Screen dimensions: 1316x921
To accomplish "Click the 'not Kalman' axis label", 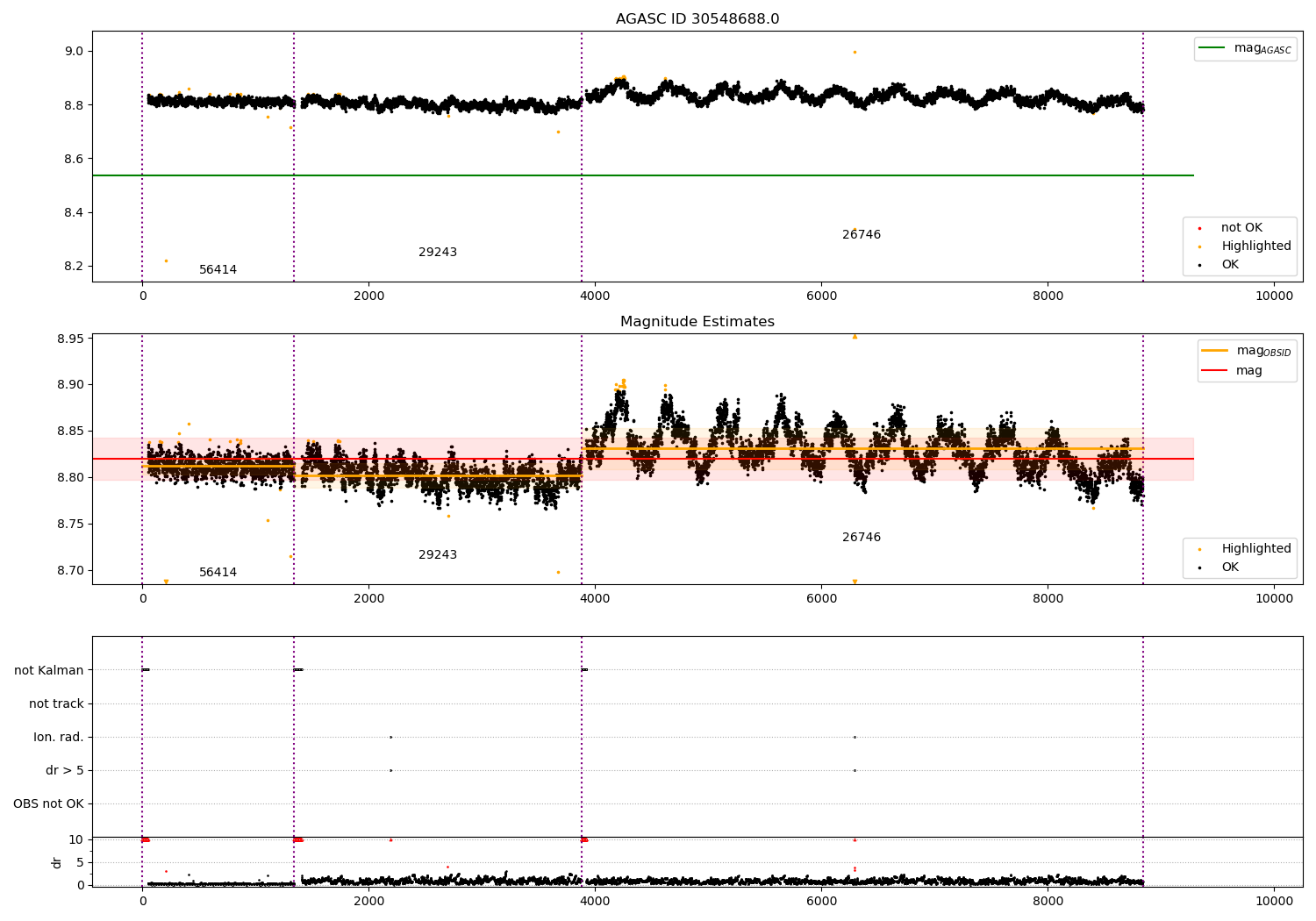I will tap(49, 670).
